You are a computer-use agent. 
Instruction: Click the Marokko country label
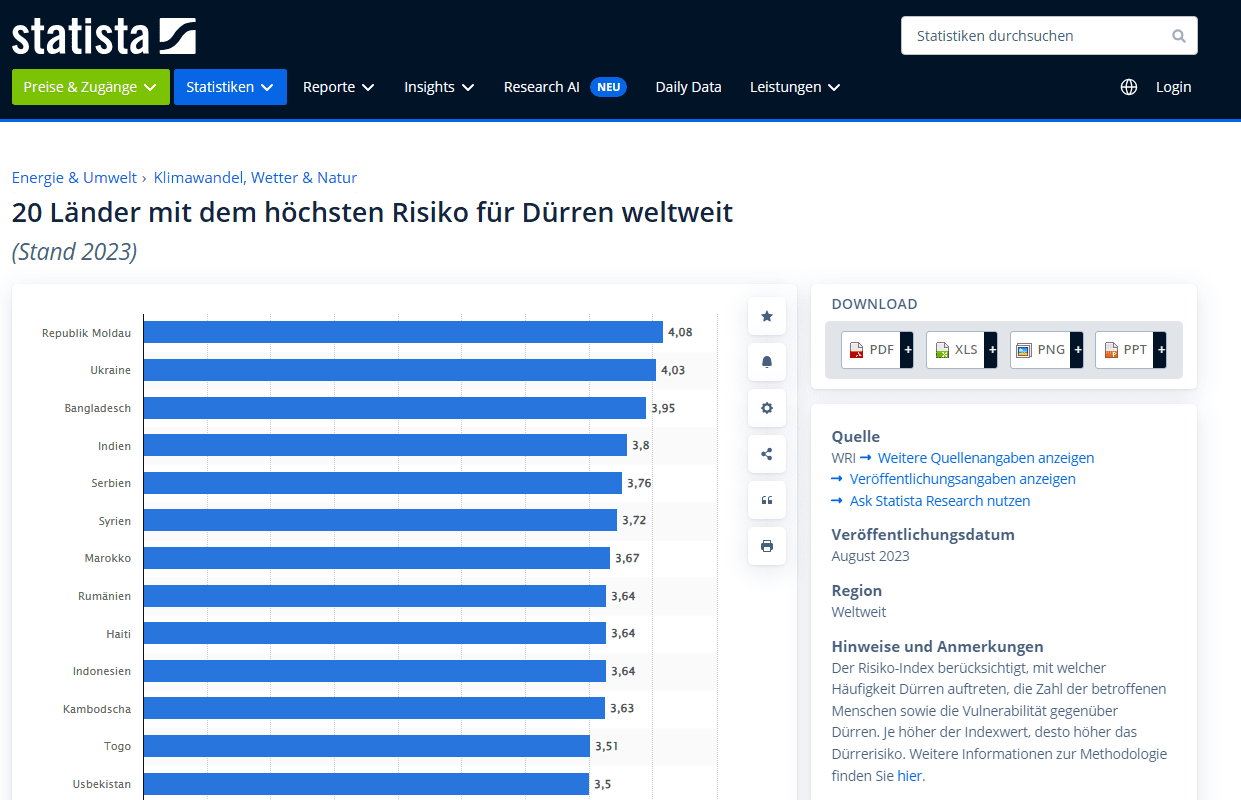107,558
